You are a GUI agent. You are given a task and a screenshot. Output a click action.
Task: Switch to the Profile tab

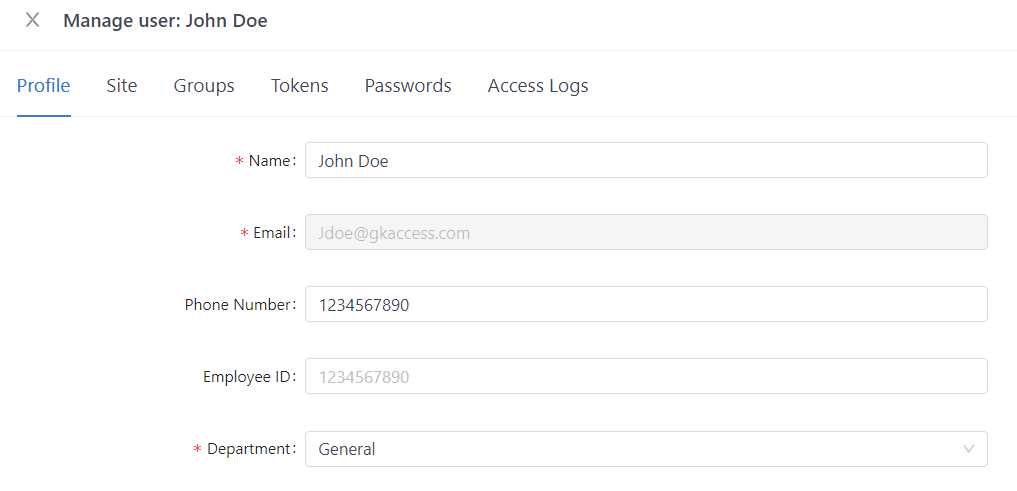pos(44,86)
